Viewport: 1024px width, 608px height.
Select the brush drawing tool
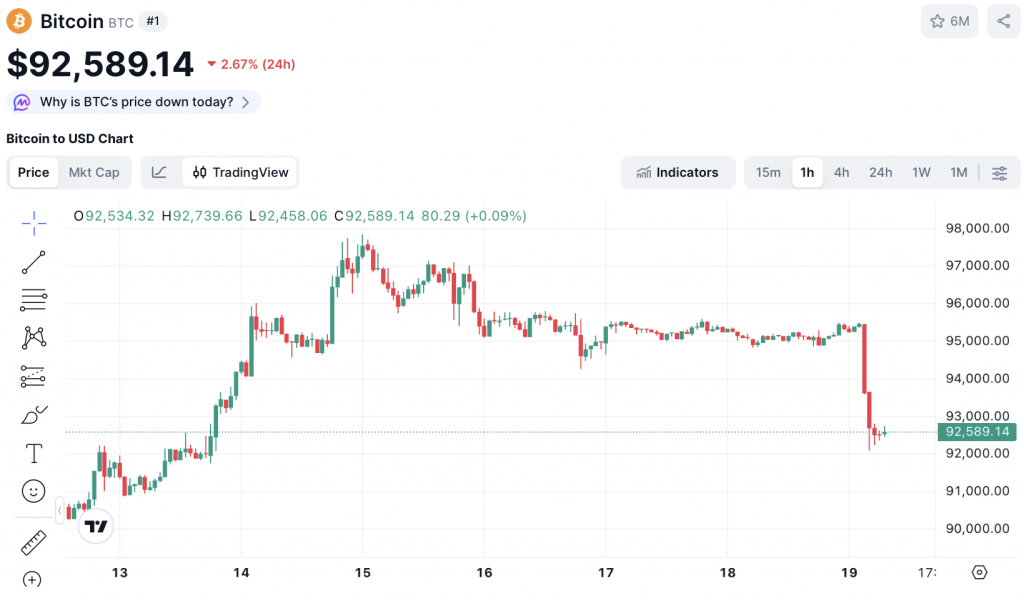(x=34, y=415)
